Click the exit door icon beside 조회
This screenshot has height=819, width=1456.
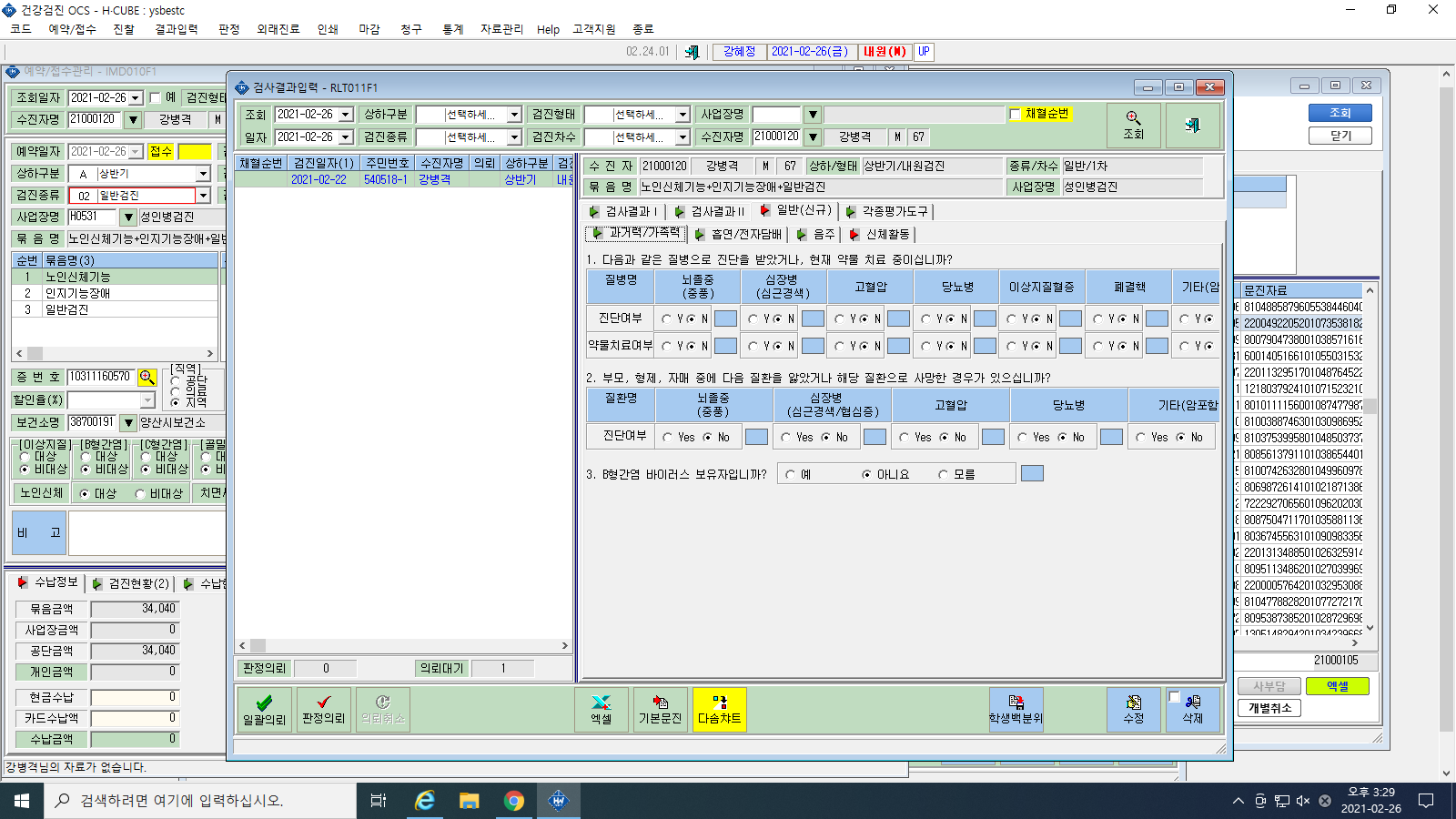(x=1192, y=126)
